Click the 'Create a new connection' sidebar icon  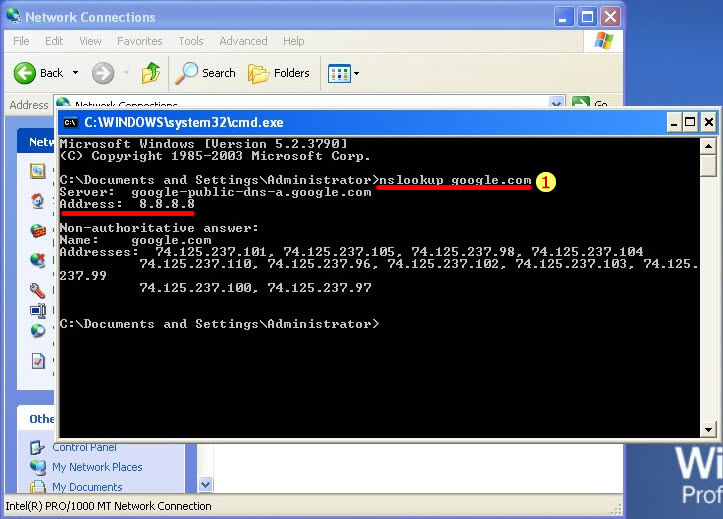coord(38,171)
